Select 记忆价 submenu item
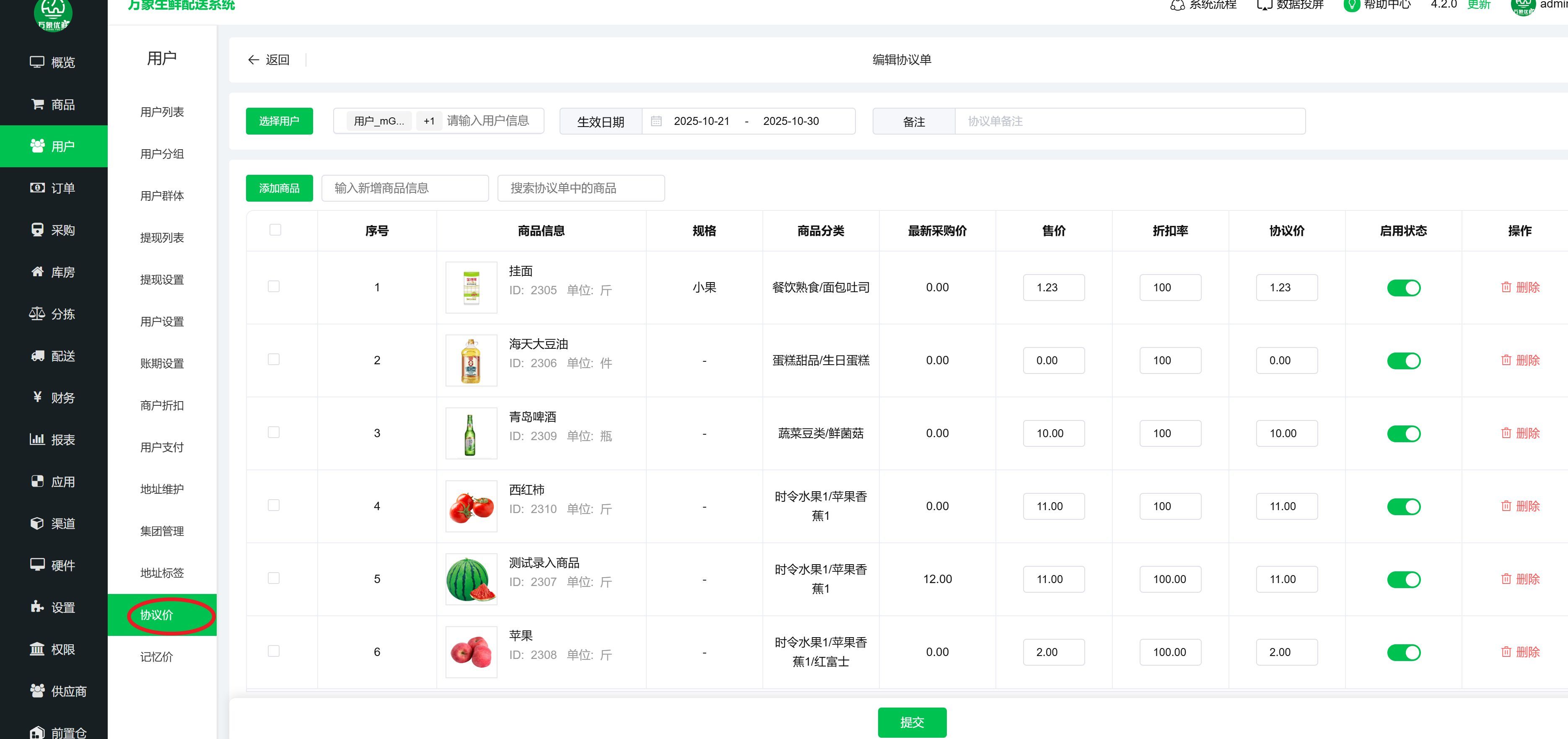 (156, 657)
